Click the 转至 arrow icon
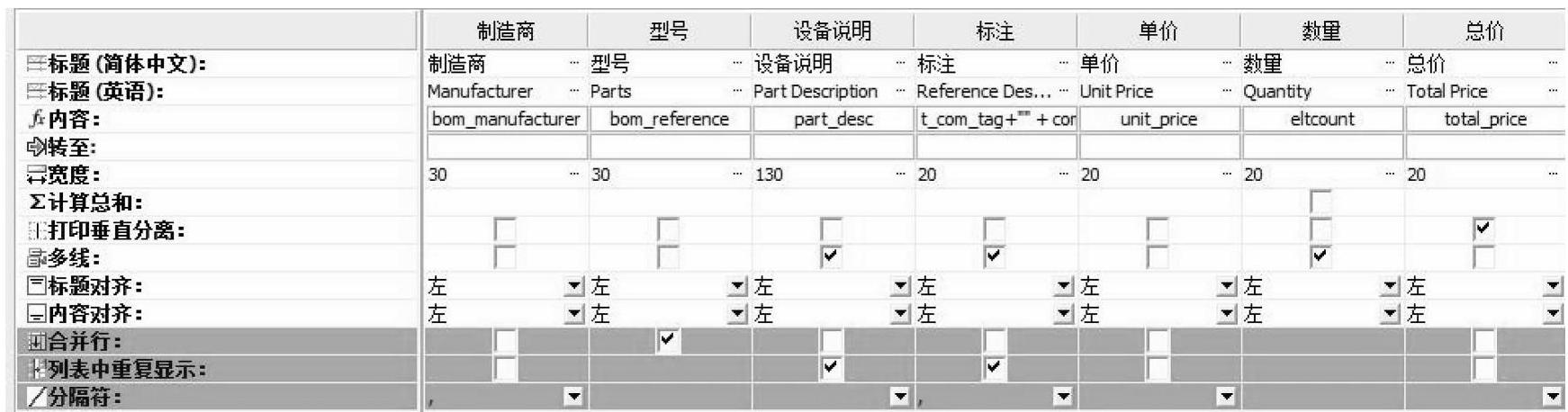1568x412 pixels. (36, 148)
